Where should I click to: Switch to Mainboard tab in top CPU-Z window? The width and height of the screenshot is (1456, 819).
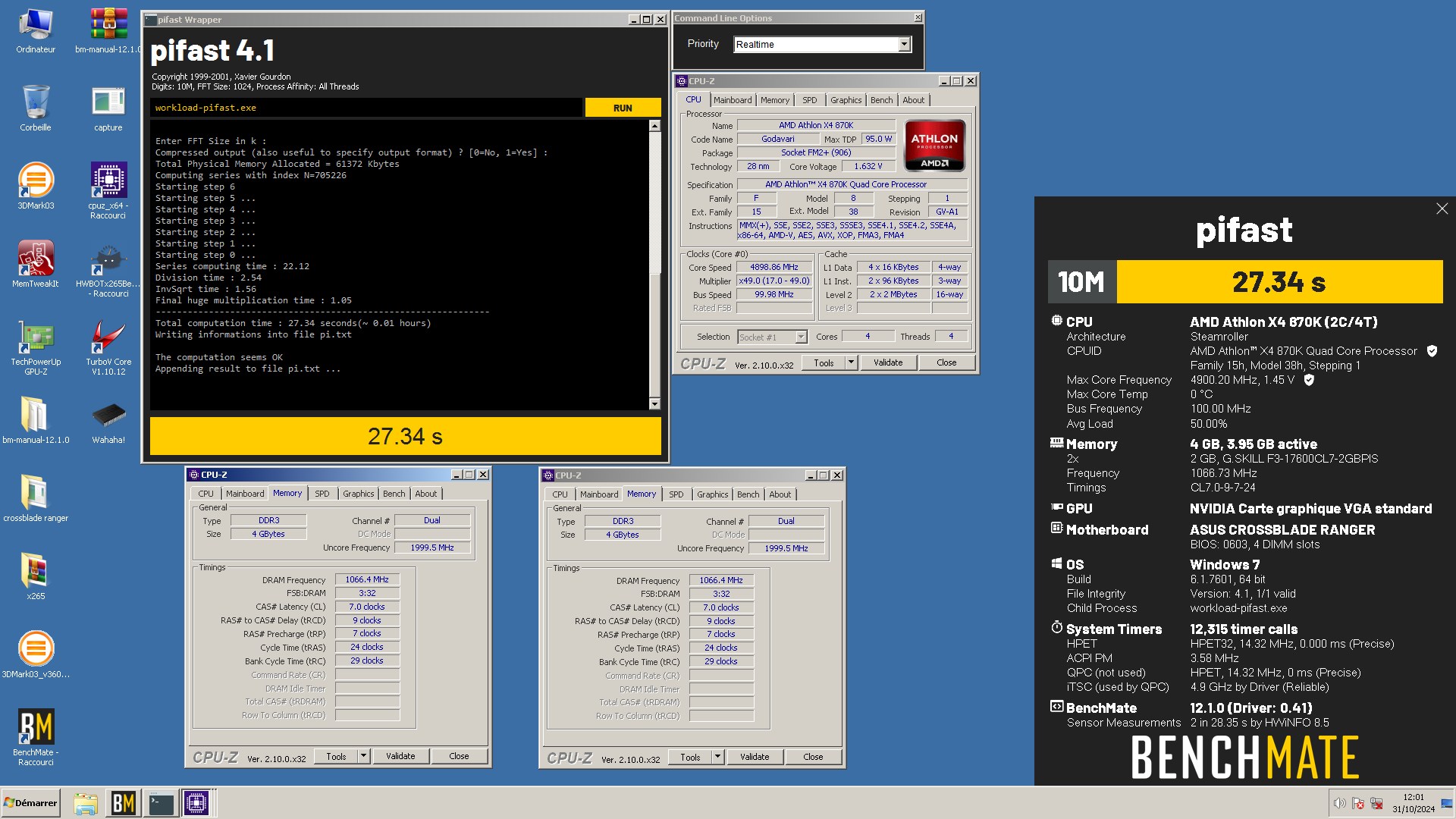click(x=733, y=100)
